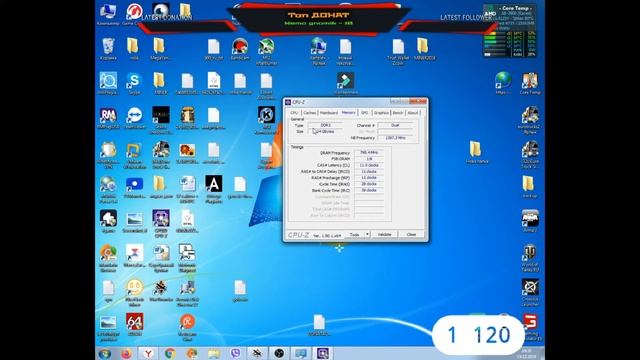The height and width of the screenshot is (360, 640).
Task: Open the Core Temp desktop shortcut
Action: click(530, 84)
